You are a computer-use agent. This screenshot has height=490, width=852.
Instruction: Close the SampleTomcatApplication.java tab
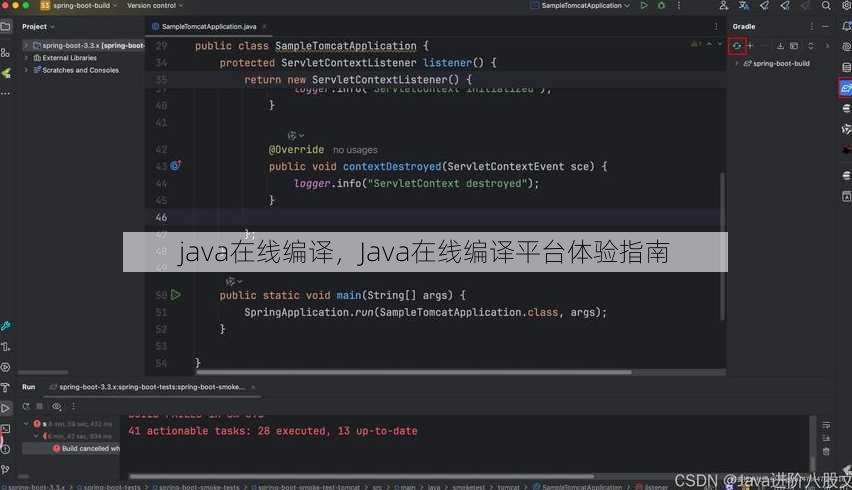[x=264, y=27]
